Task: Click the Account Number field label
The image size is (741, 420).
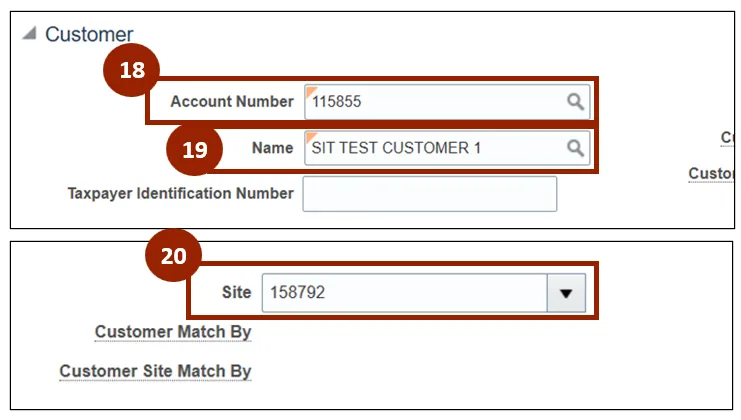Action: tap(232, 102)
